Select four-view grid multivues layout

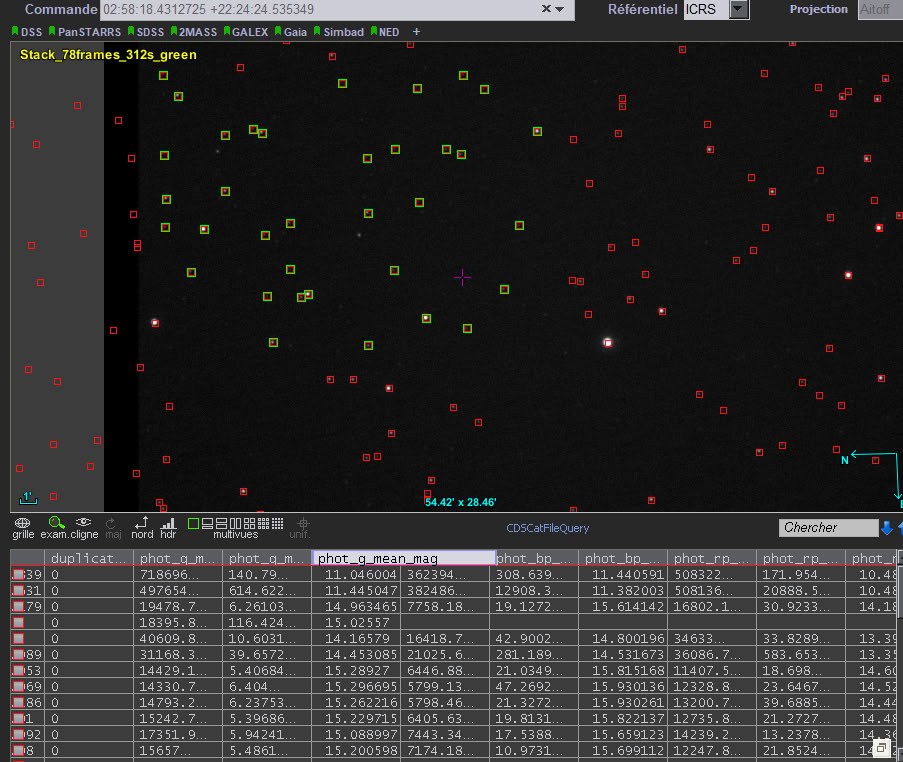click(x=249, y=524)
